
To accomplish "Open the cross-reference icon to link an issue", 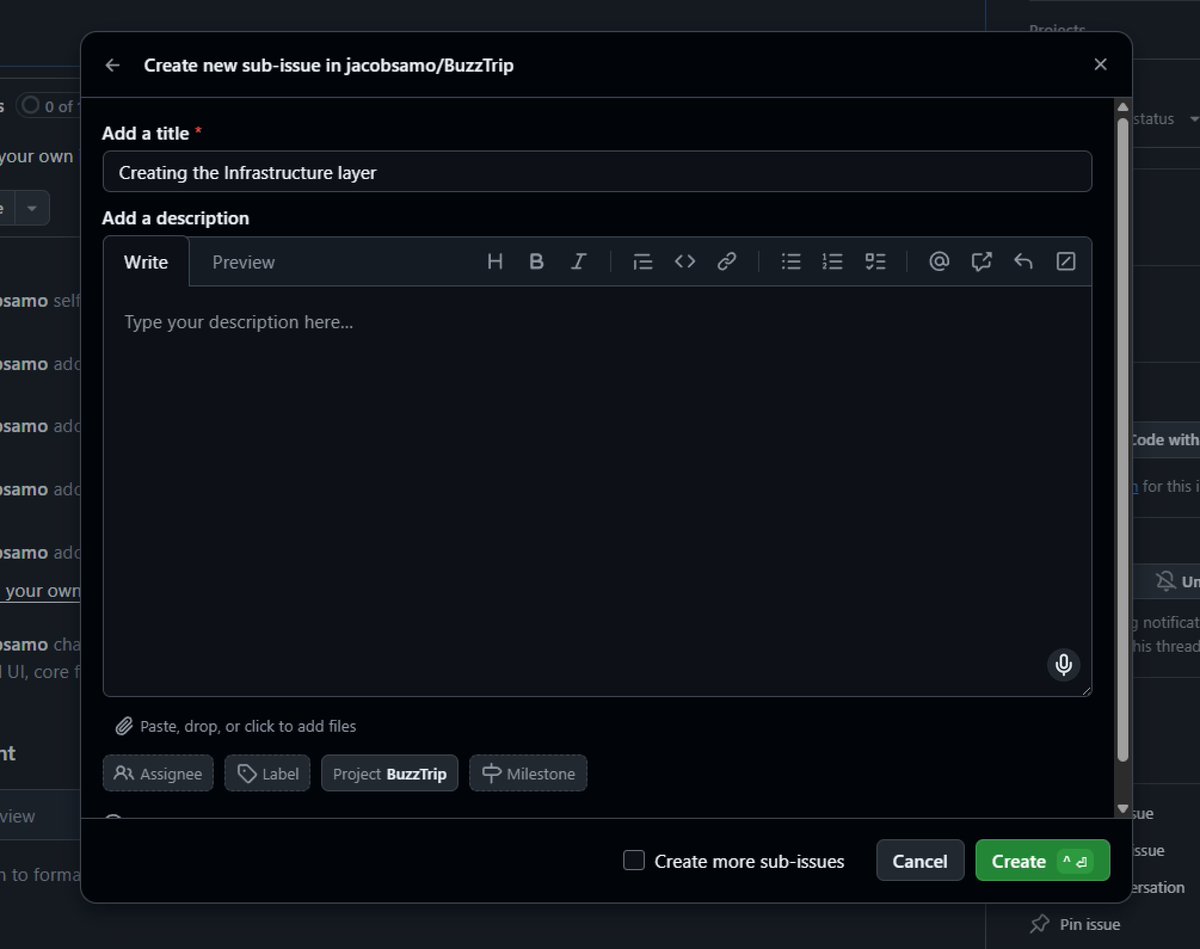I will coord(981,261).
